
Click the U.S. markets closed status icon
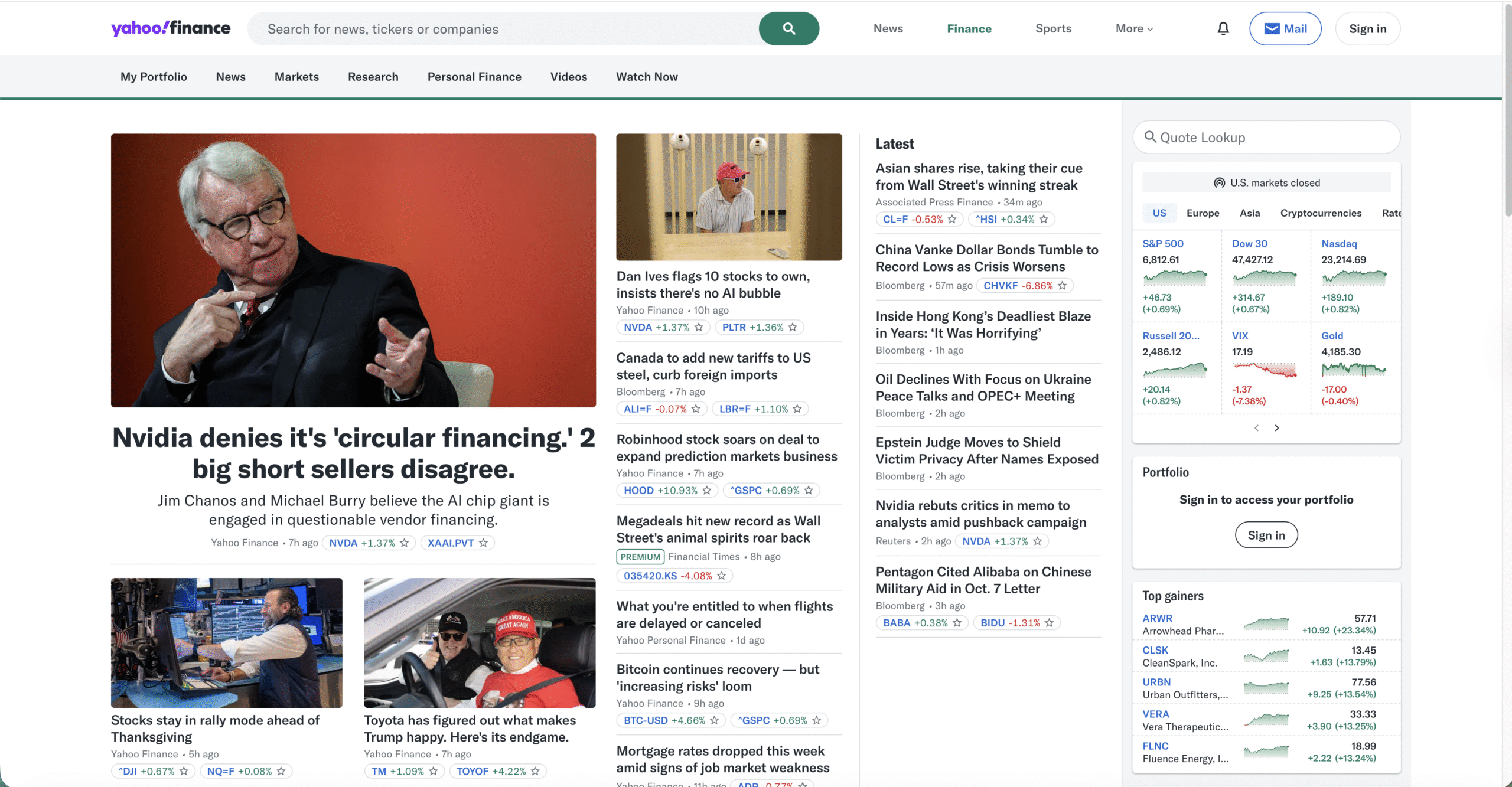click(1219, 182)
